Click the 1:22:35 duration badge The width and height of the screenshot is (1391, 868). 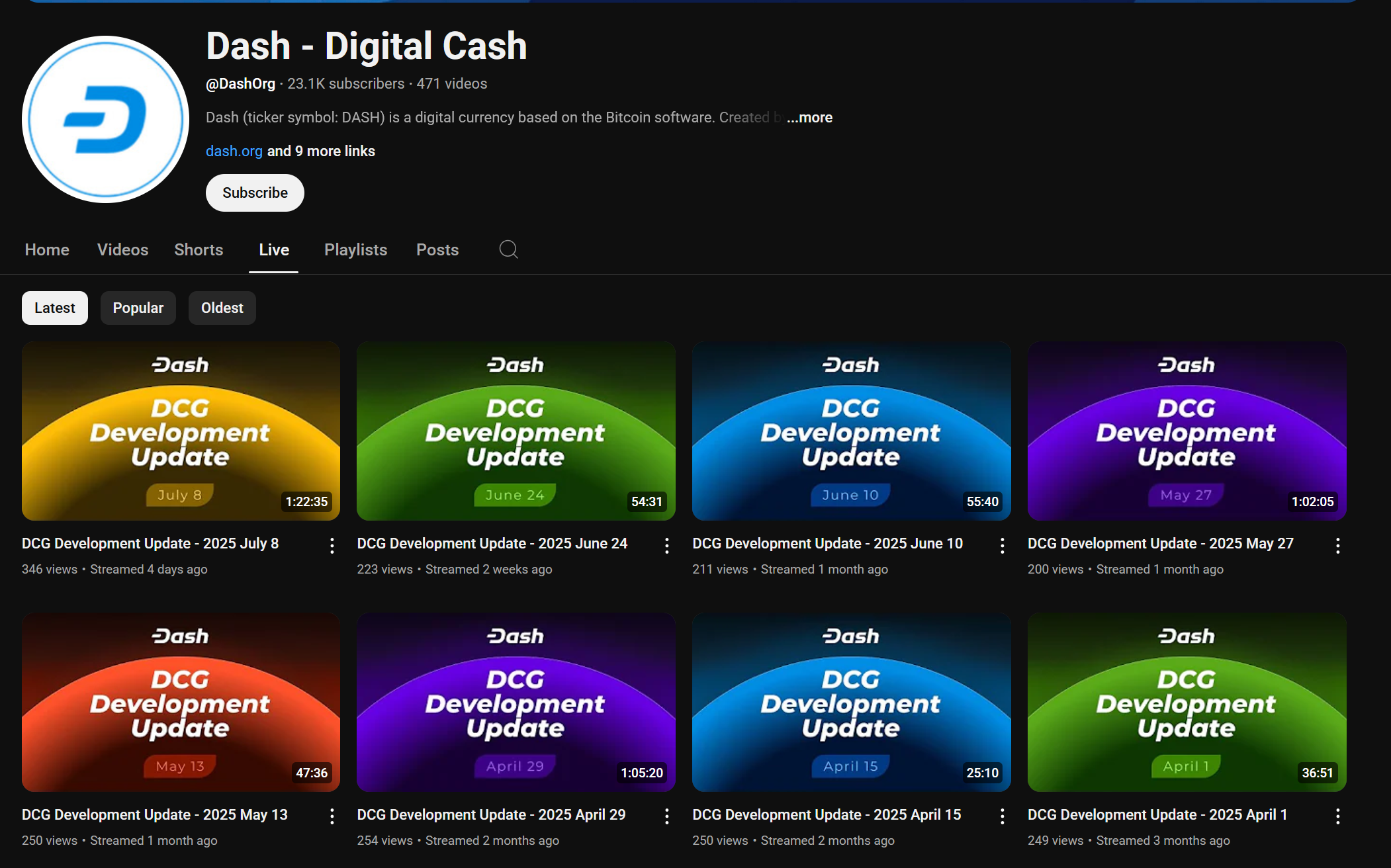tap(306, 501)
